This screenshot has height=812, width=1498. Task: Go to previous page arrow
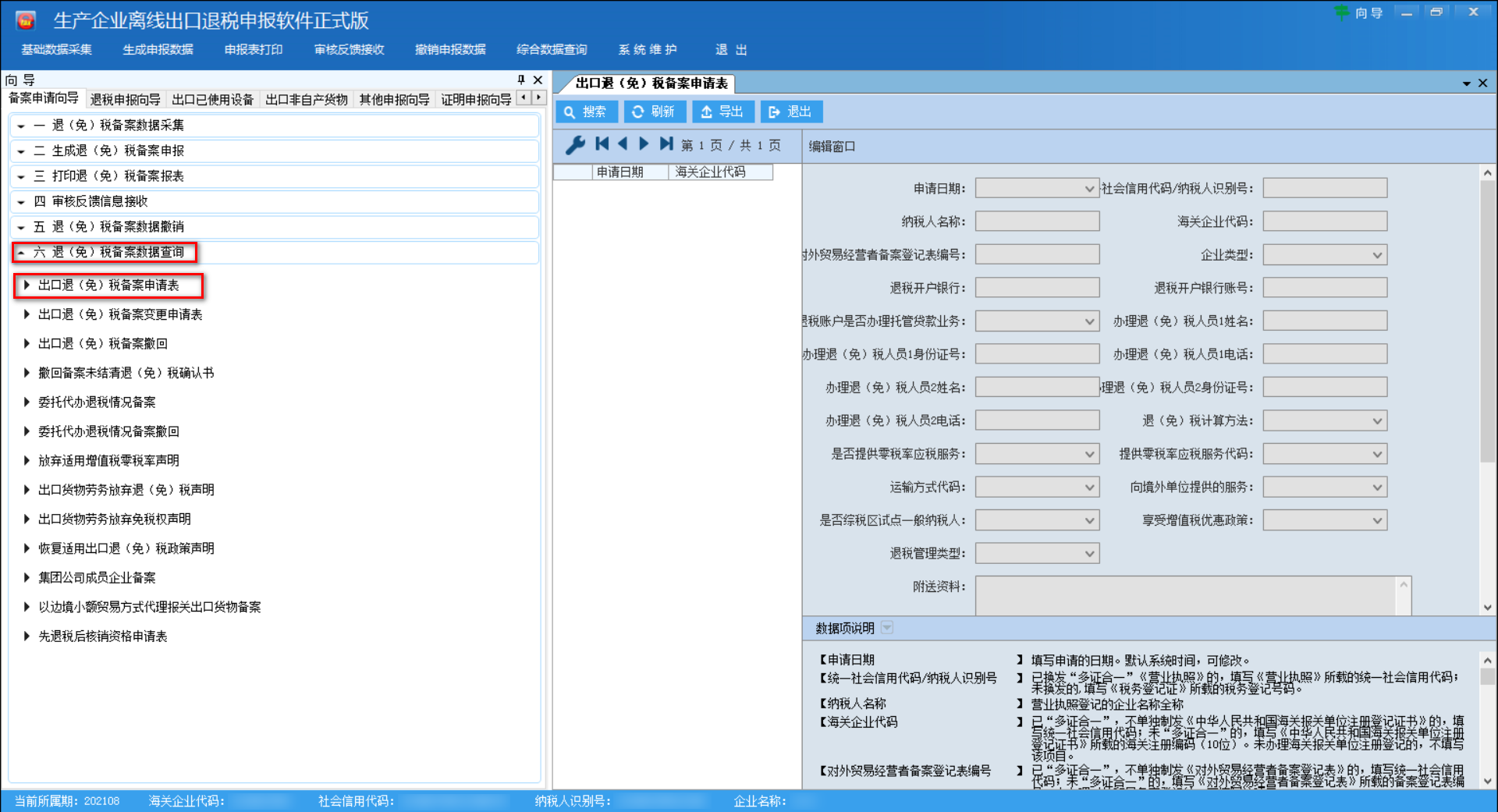[623, 144]
